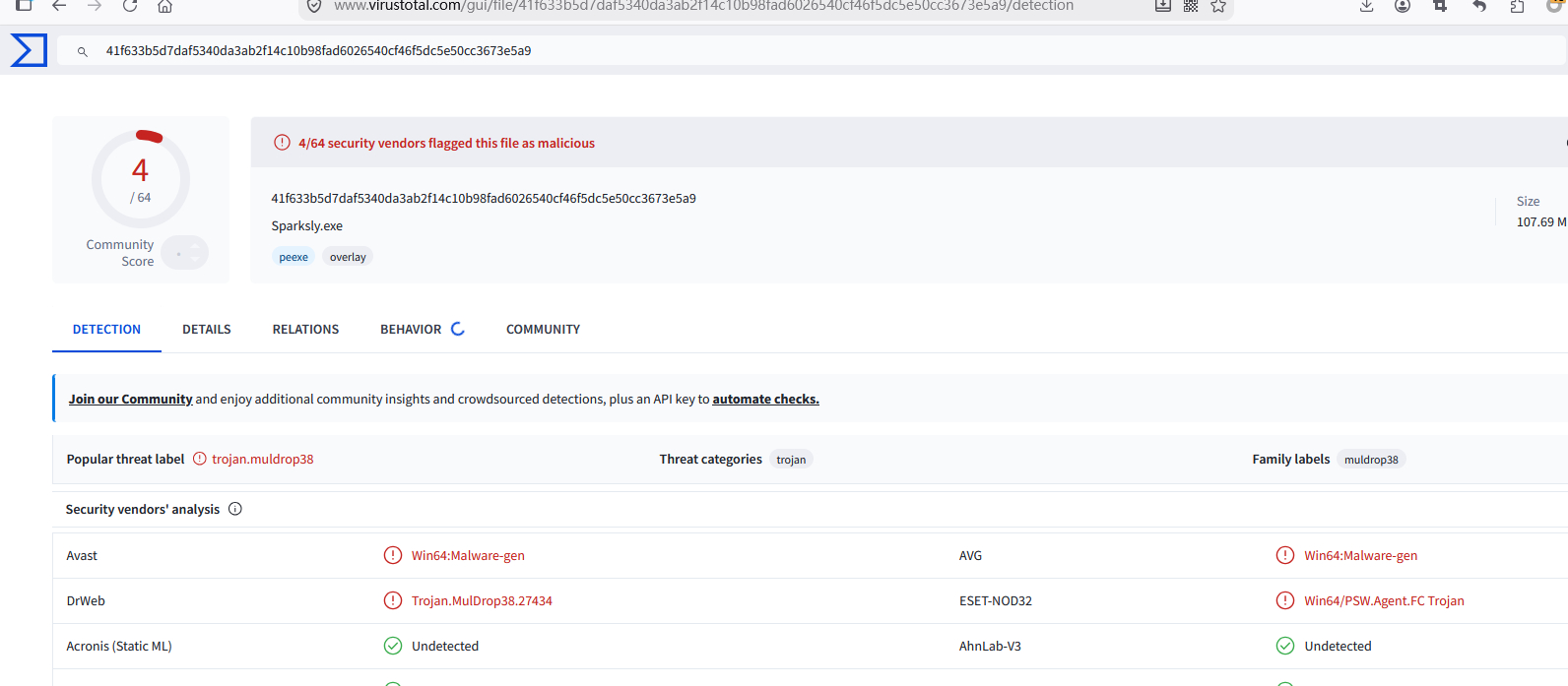Open the RELATIONS tab
This screenshot has width=1568, height=686.
tap(305, 330)
